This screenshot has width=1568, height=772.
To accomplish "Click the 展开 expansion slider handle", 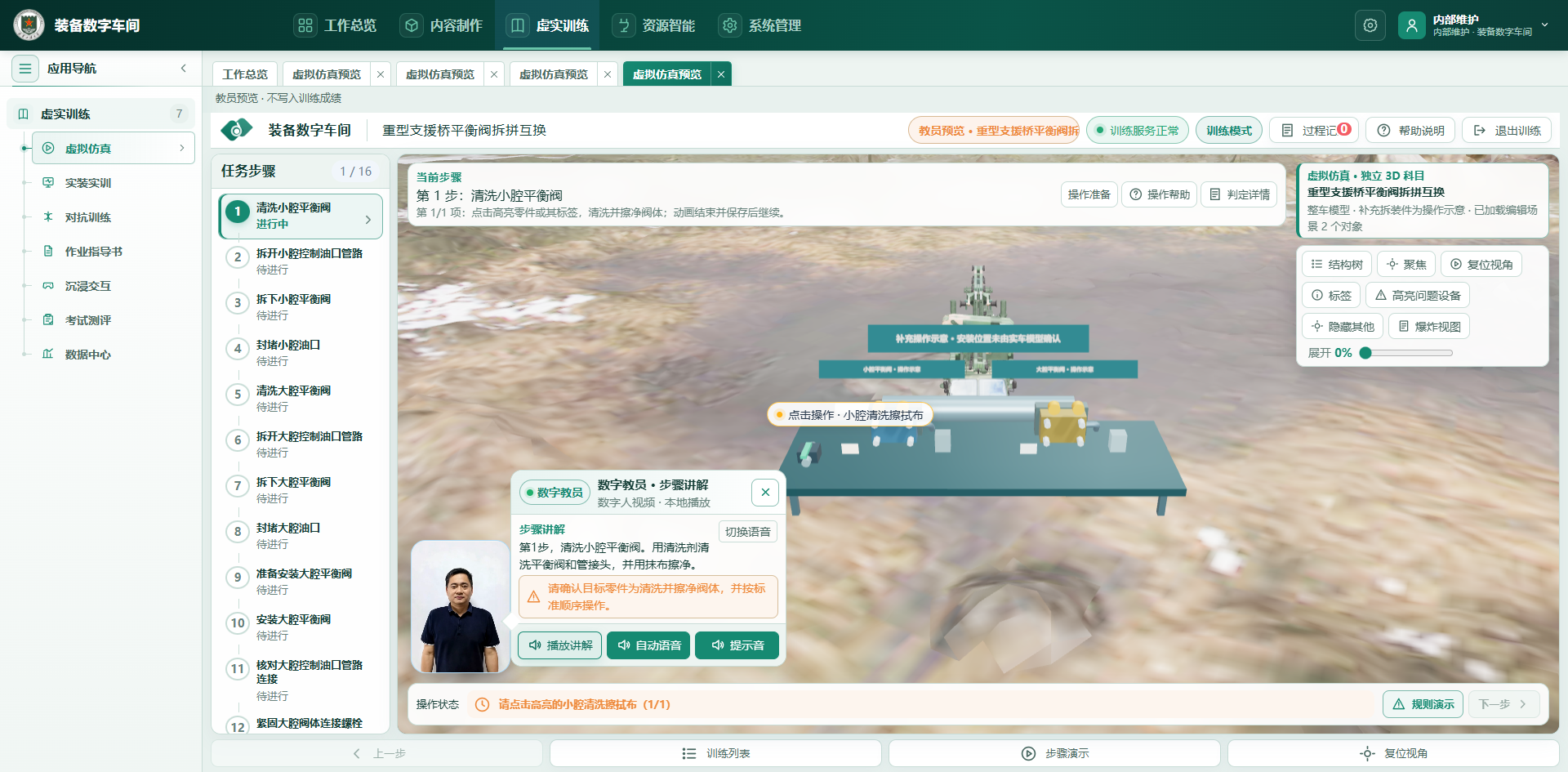I will tap(1365, 353).
